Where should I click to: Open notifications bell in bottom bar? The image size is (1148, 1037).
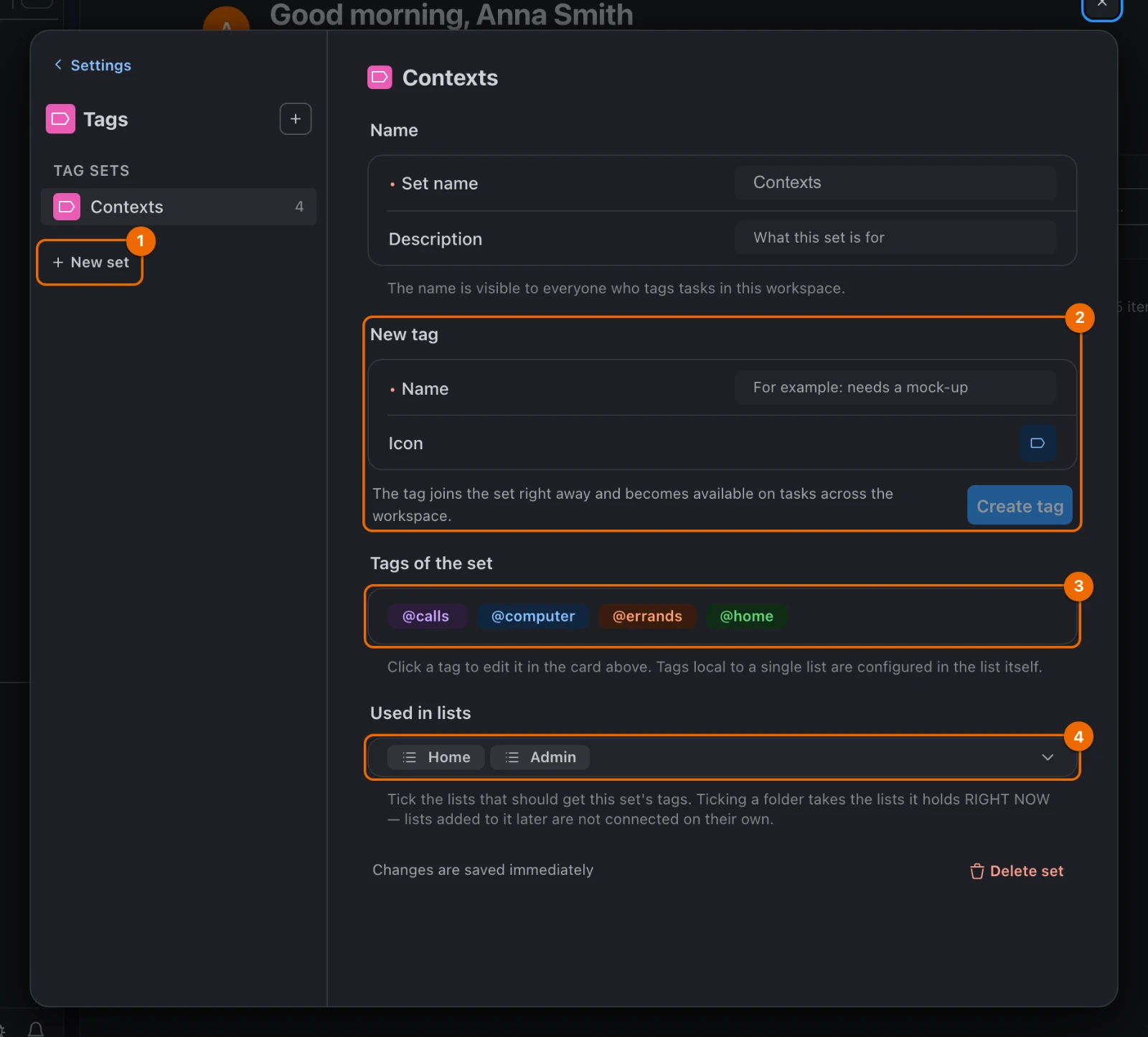(x=36, y=1030)
